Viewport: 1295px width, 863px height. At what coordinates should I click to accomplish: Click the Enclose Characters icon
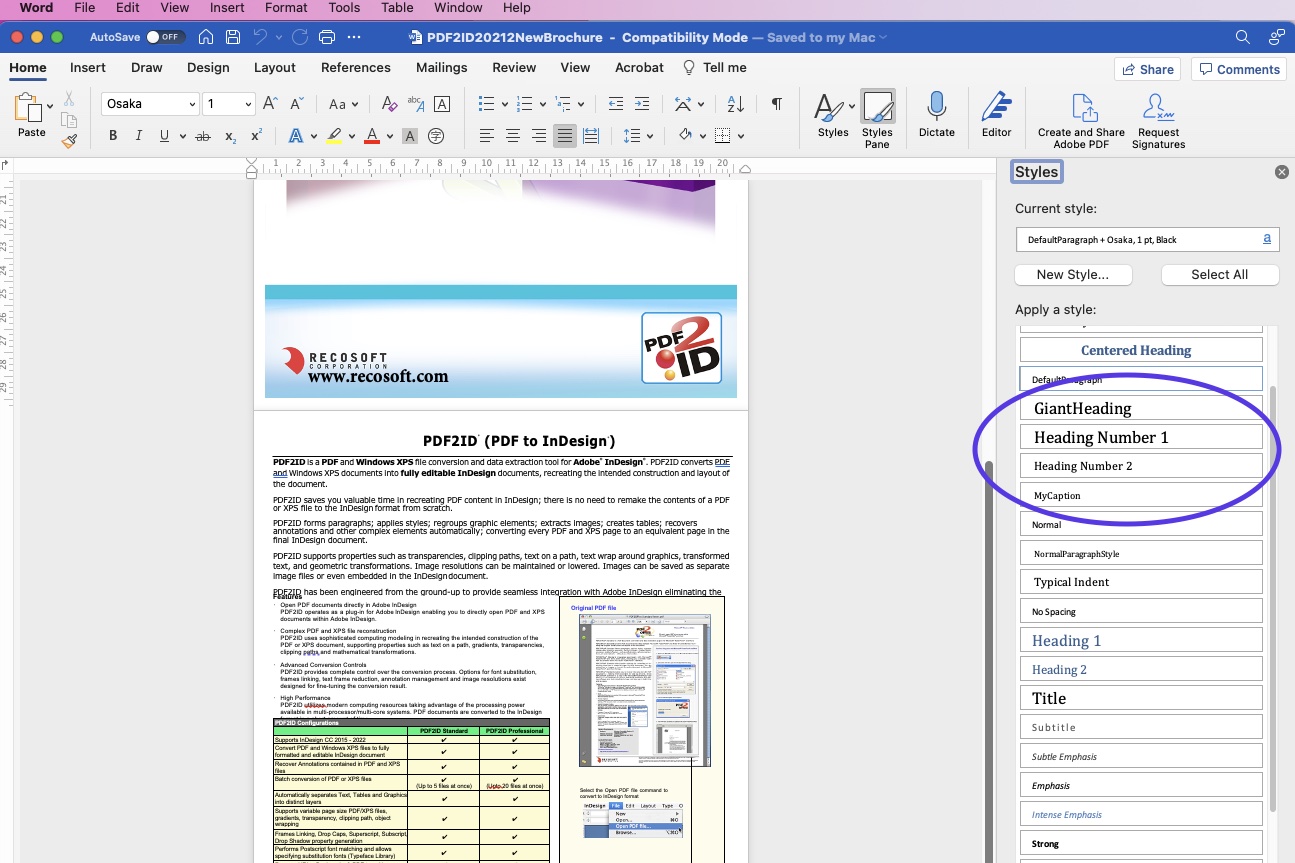pos(436,136)
